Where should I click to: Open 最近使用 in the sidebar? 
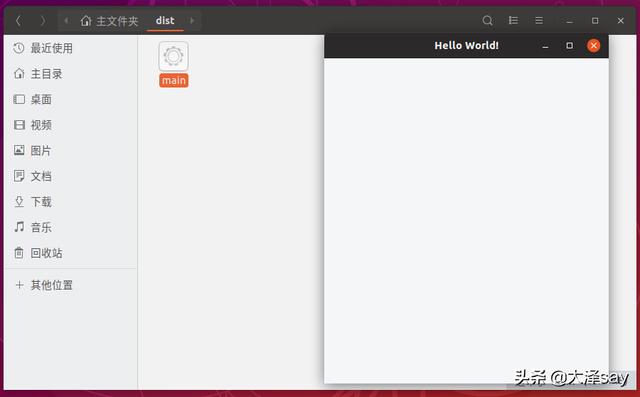(71, 48)
